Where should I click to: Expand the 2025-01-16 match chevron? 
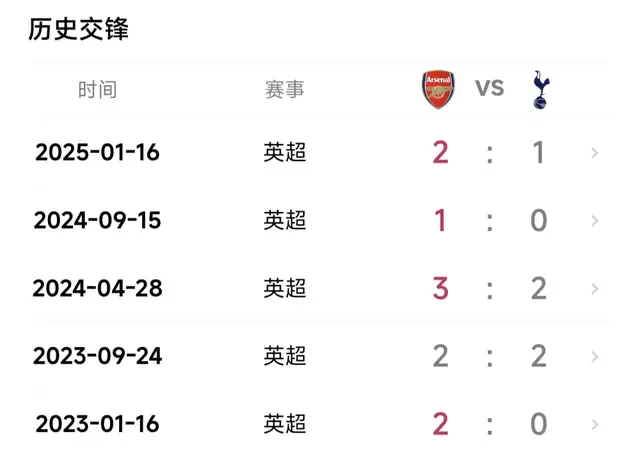pos(596,153)
